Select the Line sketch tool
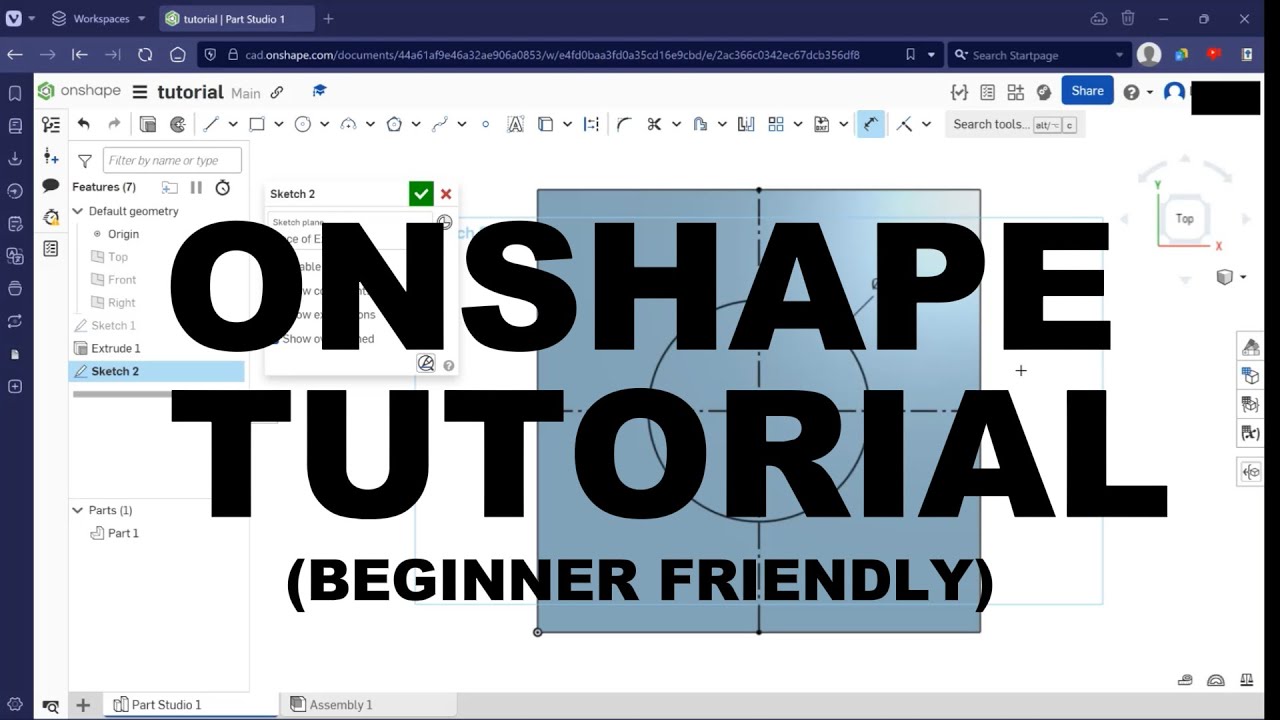Viewport: 1280px width, 720px height. pos(211,124)
